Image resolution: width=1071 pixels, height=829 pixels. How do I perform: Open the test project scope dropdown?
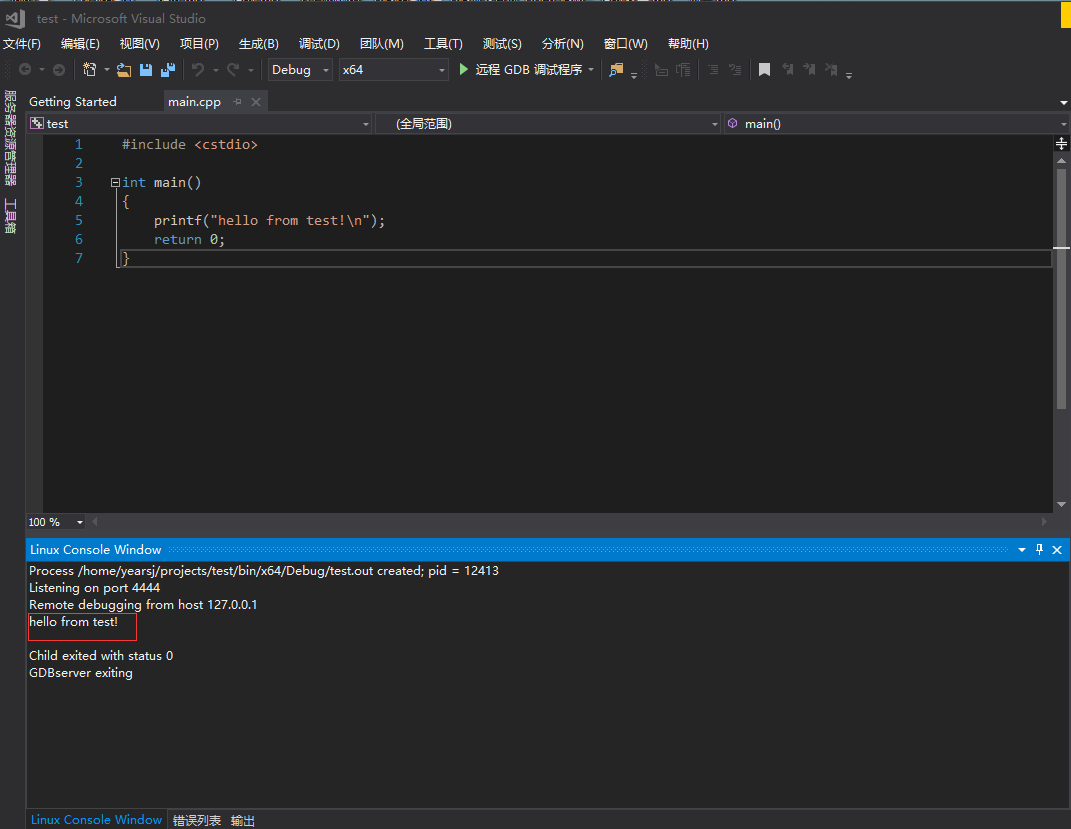coord(199,124)
